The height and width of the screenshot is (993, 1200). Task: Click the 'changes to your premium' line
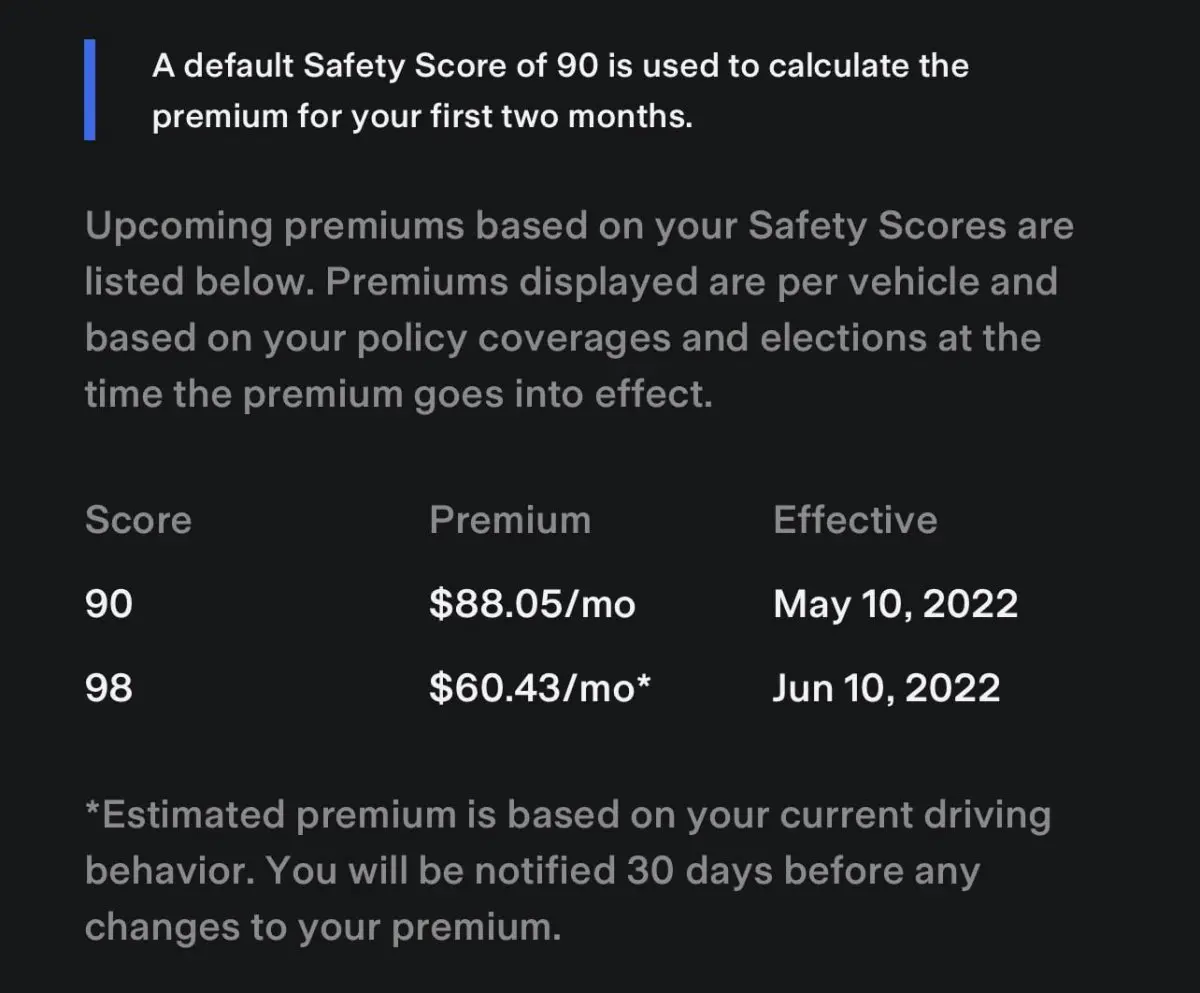[x=322, y=927]
